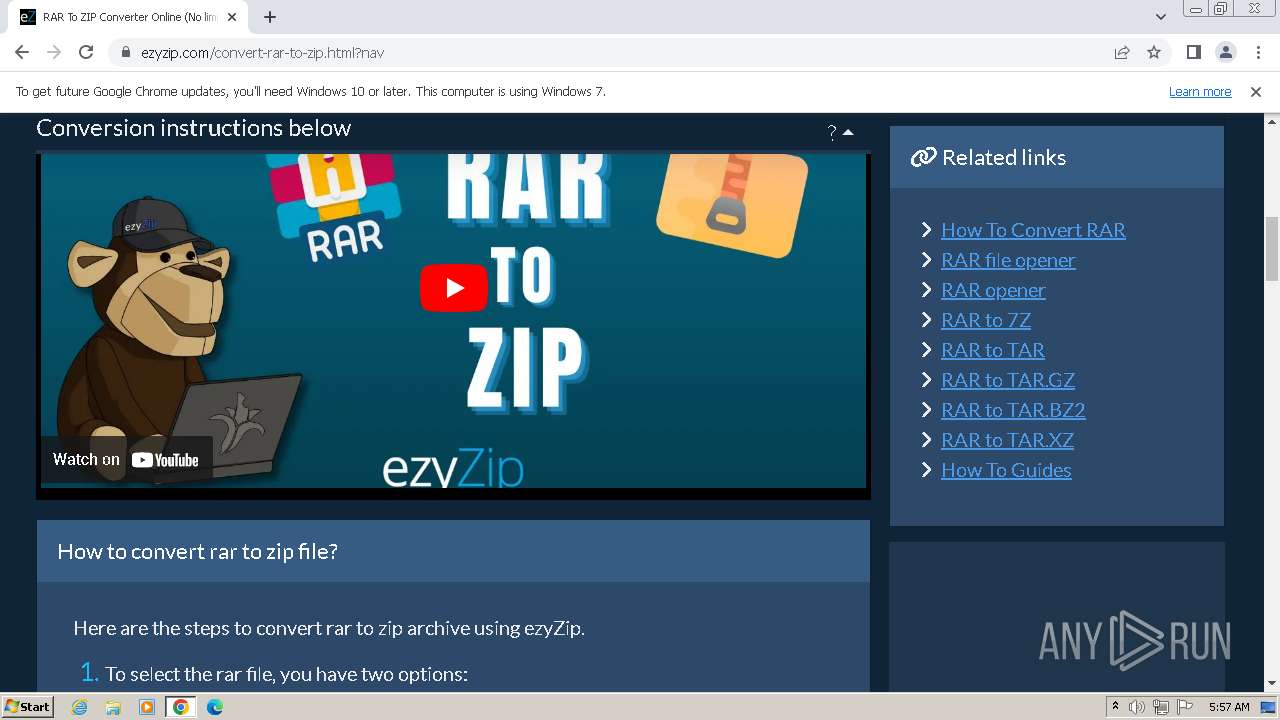Click the Chrome taskbar icon
Screen dimensions: 1280x720
[x=181, y=707]
